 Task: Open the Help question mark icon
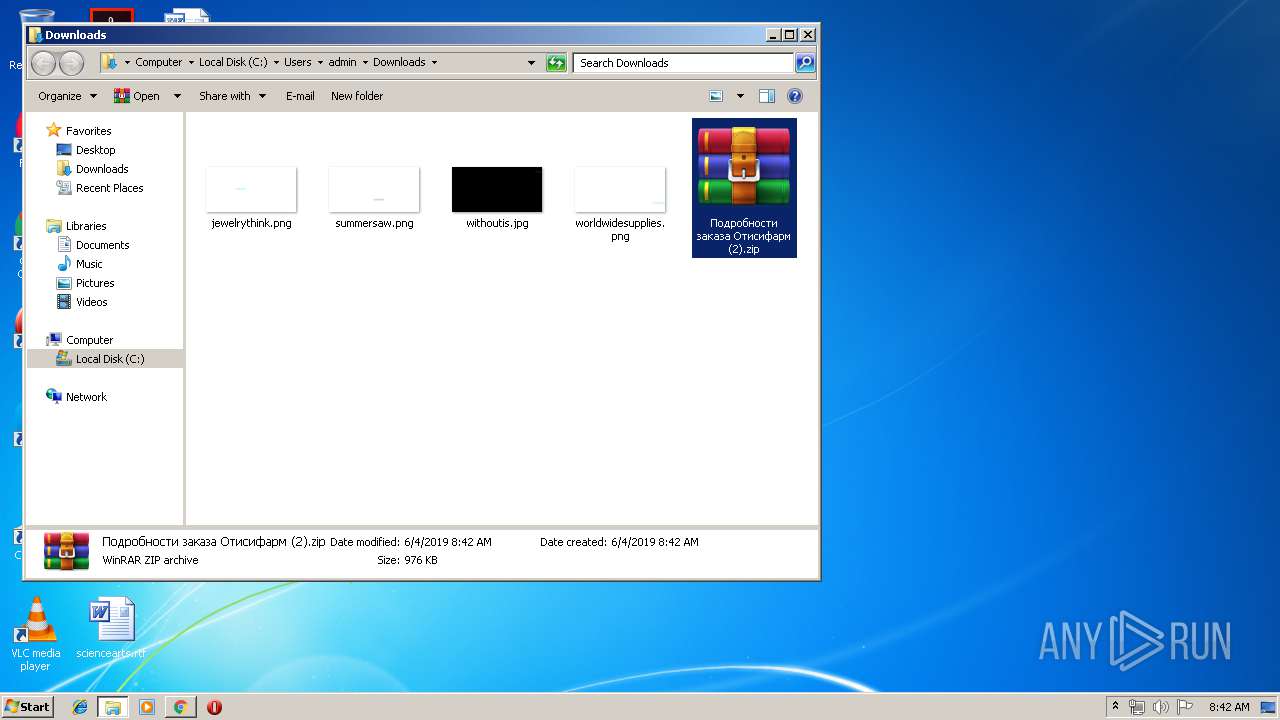(795, 96)
